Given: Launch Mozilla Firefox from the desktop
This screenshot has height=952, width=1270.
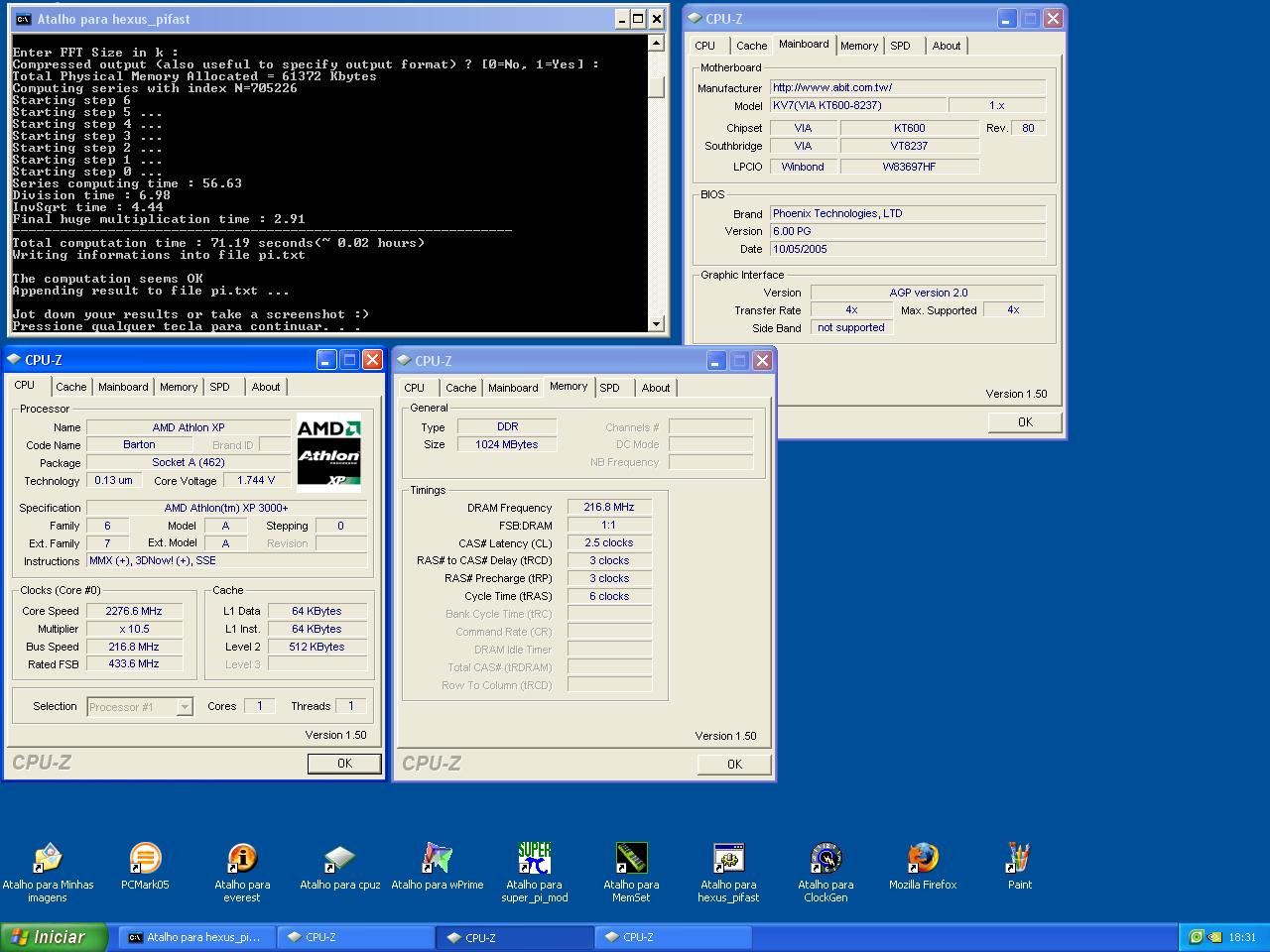Looking at the screenshot, I should (923, 859).
